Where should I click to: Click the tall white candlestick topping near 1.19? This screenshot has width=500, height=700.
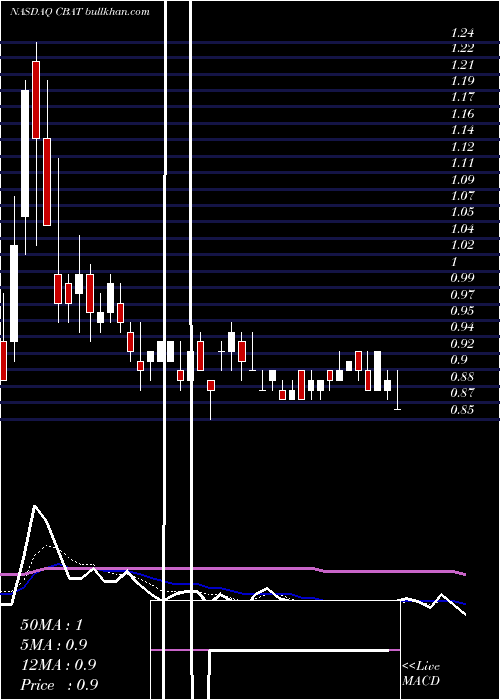click(25, 153)
